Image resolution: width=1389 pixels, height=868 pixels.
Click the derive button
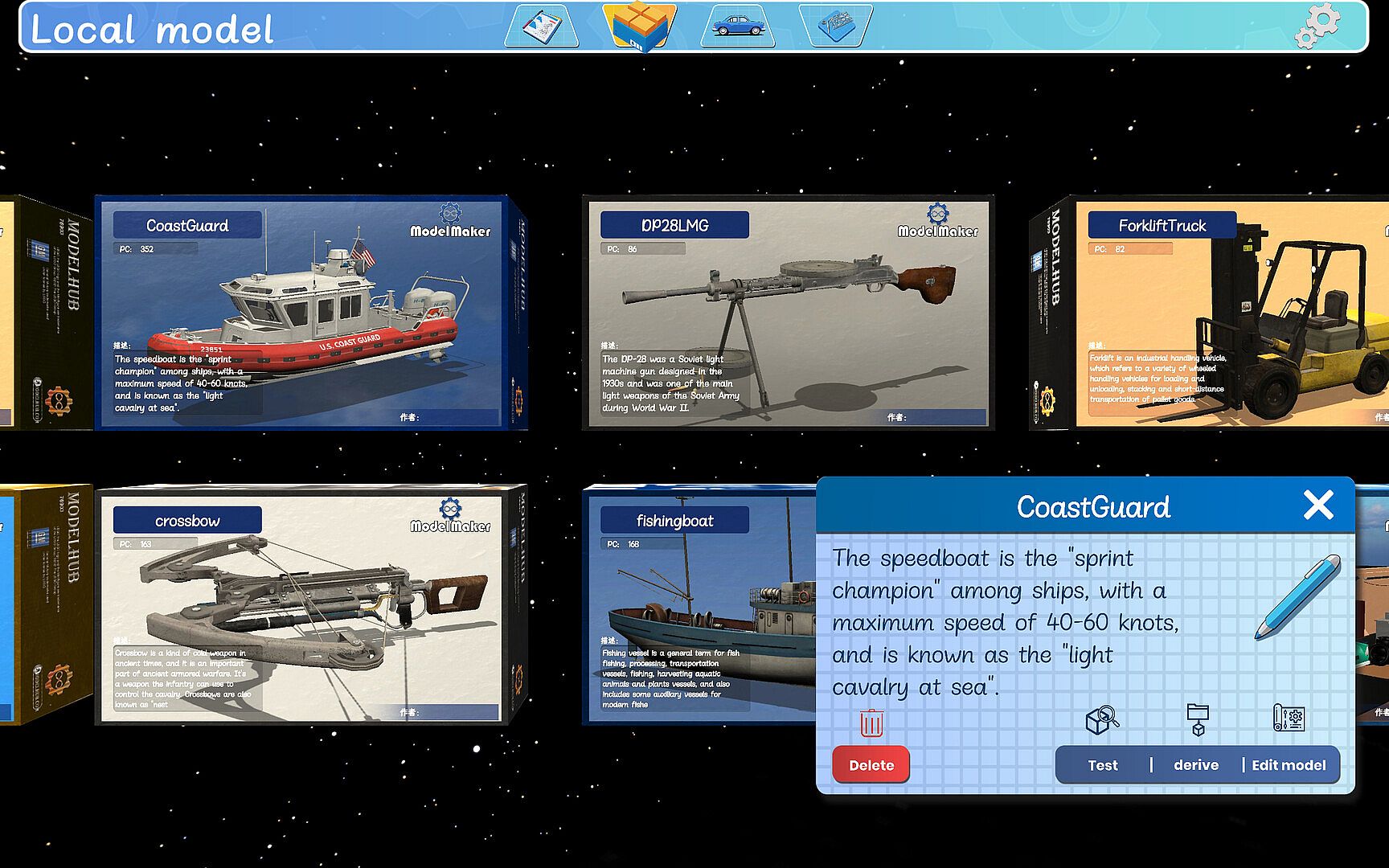[1196, 765]
